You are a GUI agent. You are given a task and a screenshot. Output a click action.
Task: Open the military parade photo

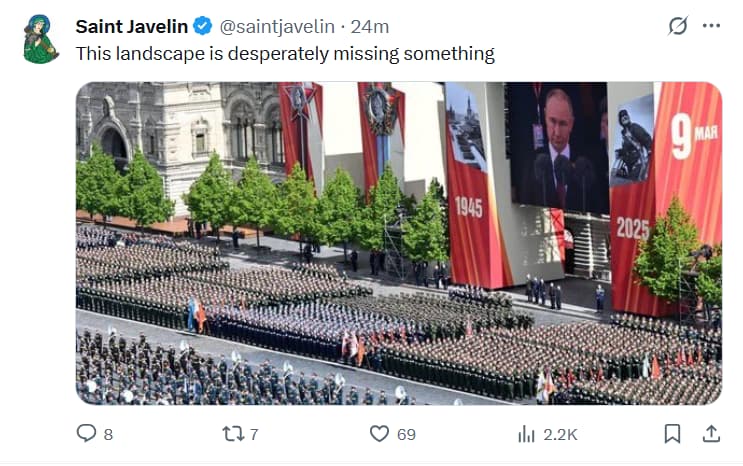click(x=399, y=243)
